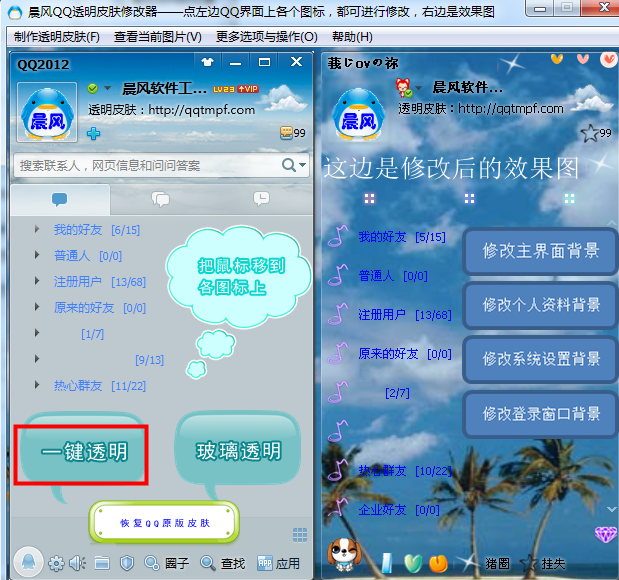Click the 玻璃透明 button
This screenshot has height=580, width=619.
[238, 450]
